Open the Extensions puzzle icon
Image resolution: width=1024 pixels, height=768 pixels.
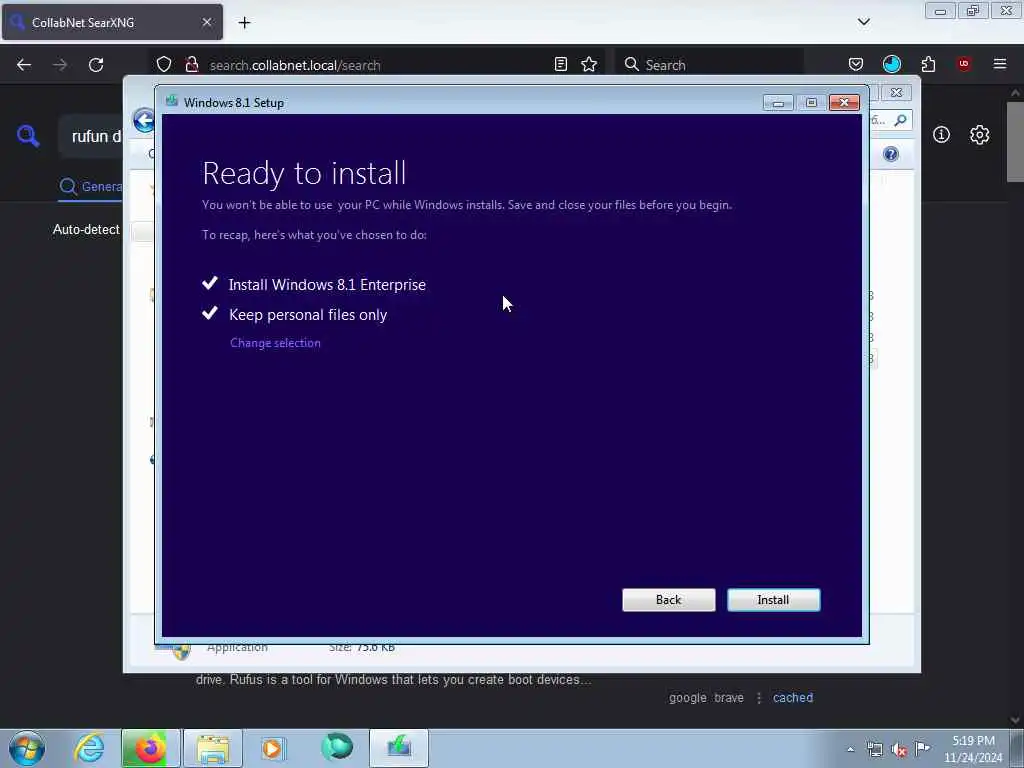coord(928,64)
